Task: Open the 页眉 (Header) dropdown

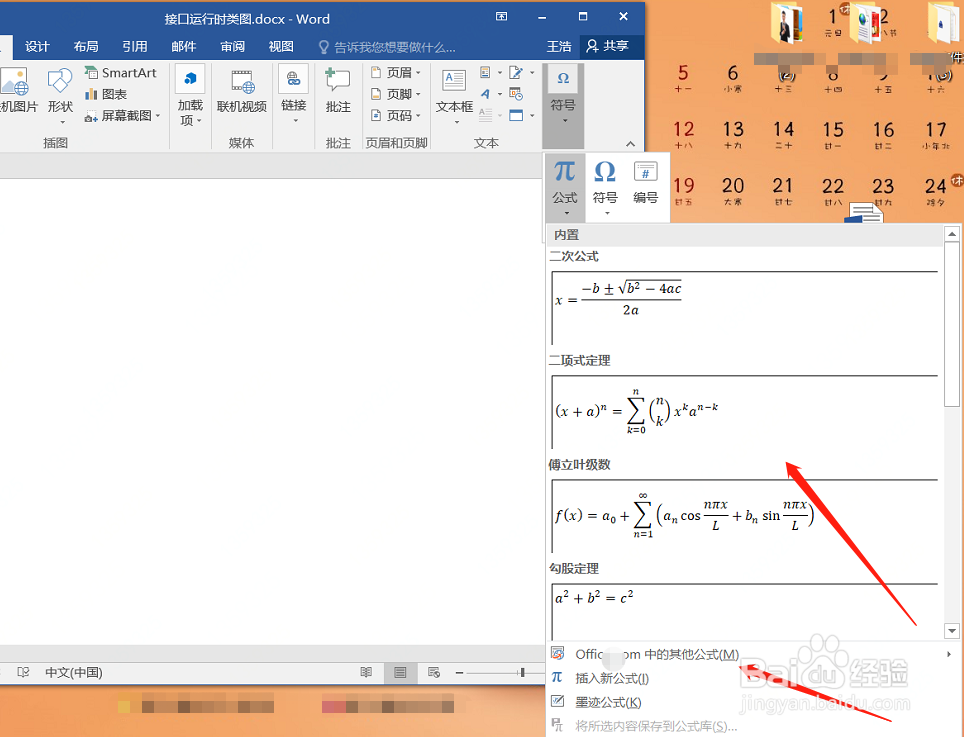Action: click(396, 71)
